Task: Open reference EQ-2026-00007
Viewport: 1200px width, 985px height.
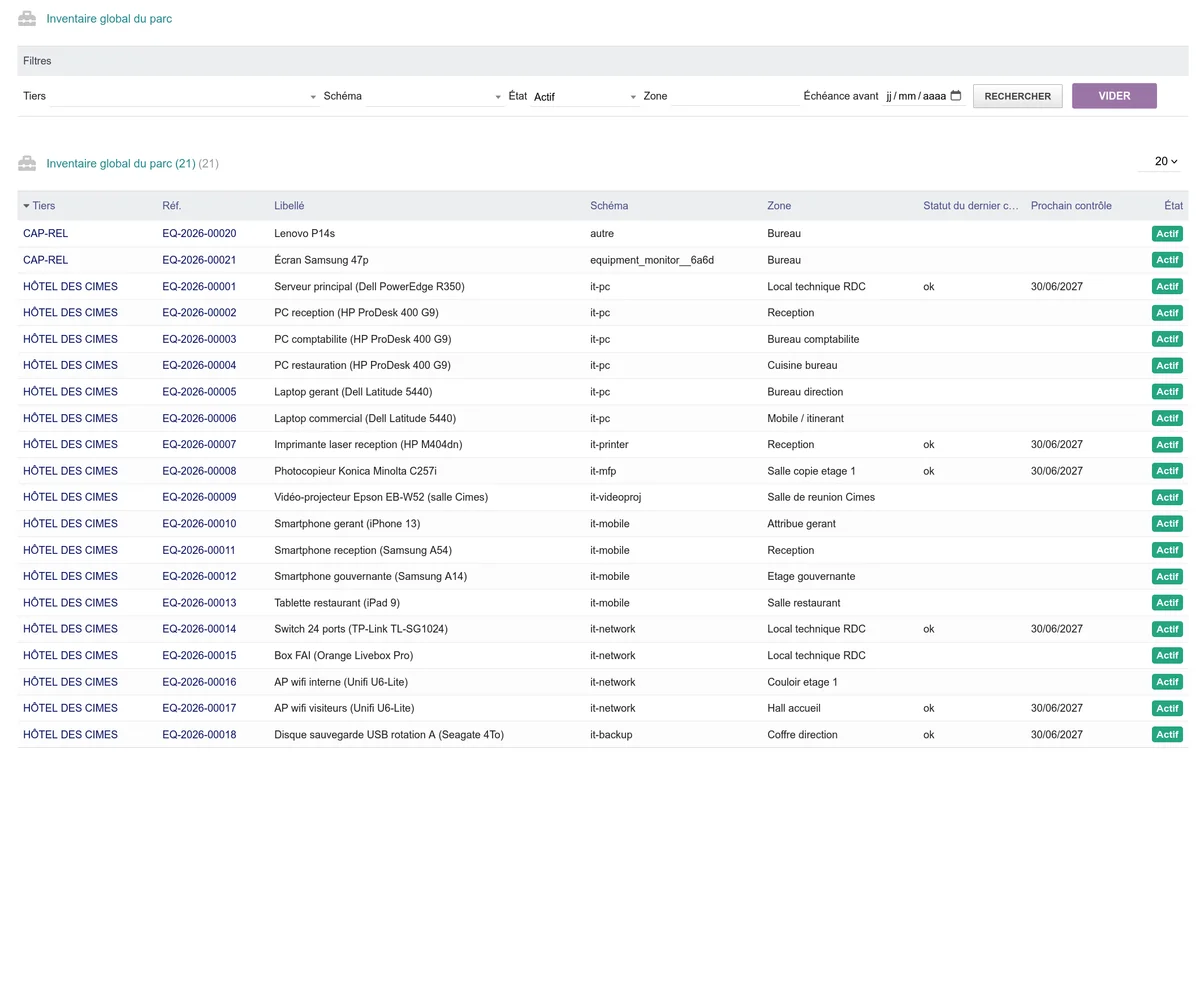Action: [x=199, y=444]
